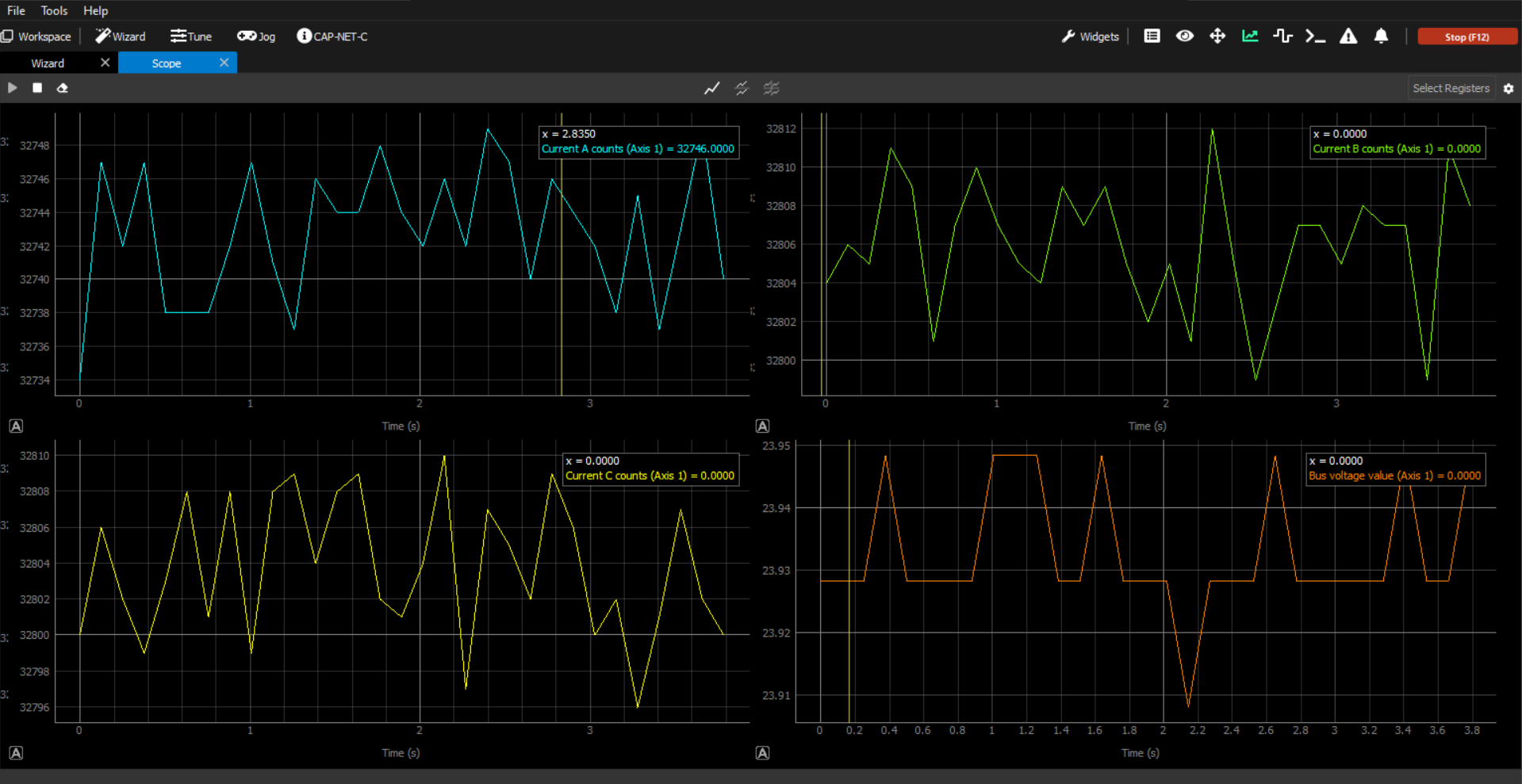The height and width of the screenshot is (784, 1522).
Task: Open the notifications bell
Action: 1381,36
